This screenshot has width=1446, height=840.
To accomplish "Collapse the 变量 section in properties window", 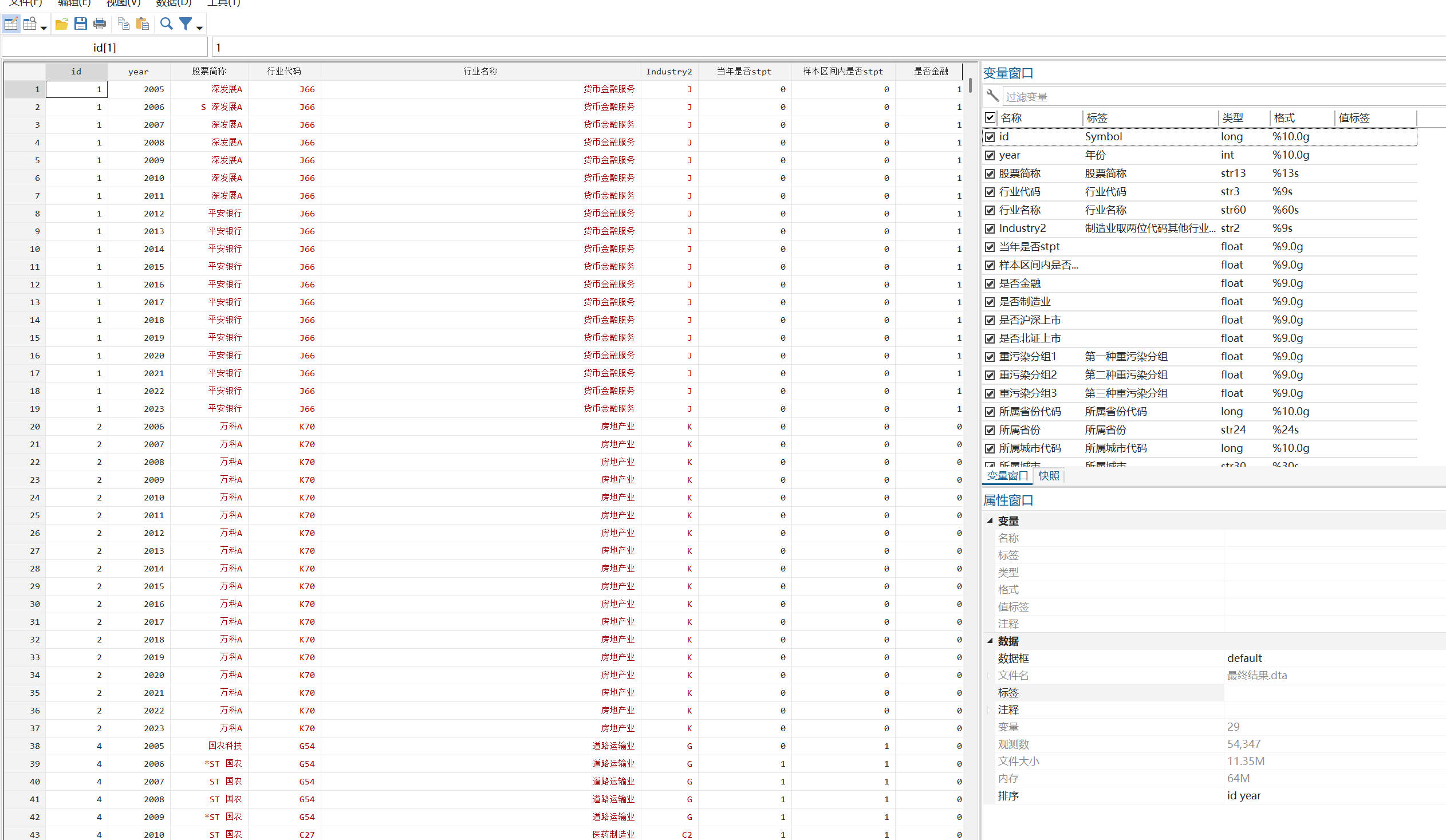I will (x=990, y=521).
